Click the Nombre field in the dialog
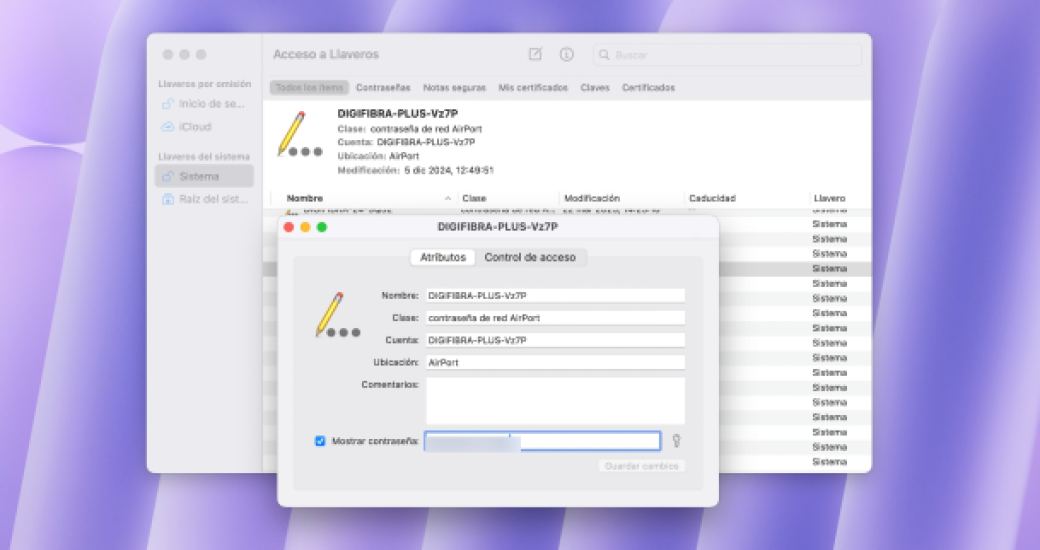Image resolution: width=1040 pixels, height=550 pixels. [x=555, y=296]
